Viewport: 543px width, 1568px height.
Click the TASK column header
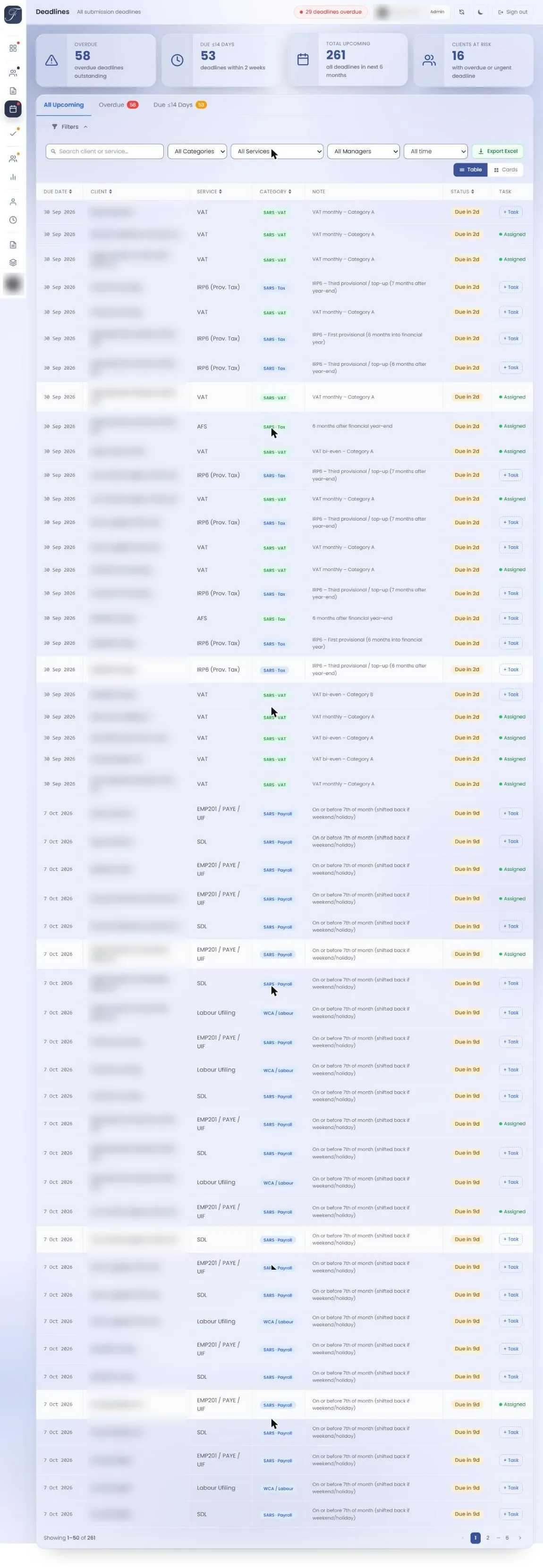(505, 192)
